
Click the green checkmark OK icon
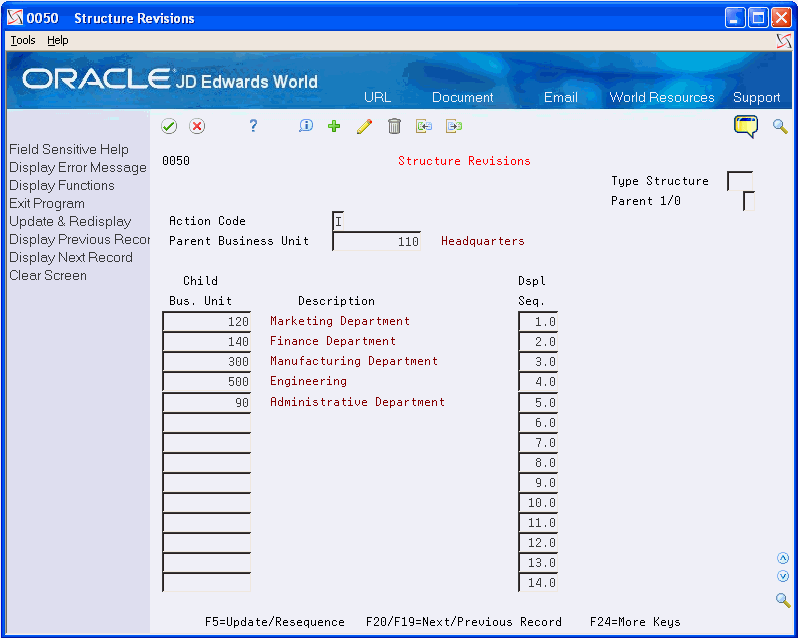click(x=169, y=126)
